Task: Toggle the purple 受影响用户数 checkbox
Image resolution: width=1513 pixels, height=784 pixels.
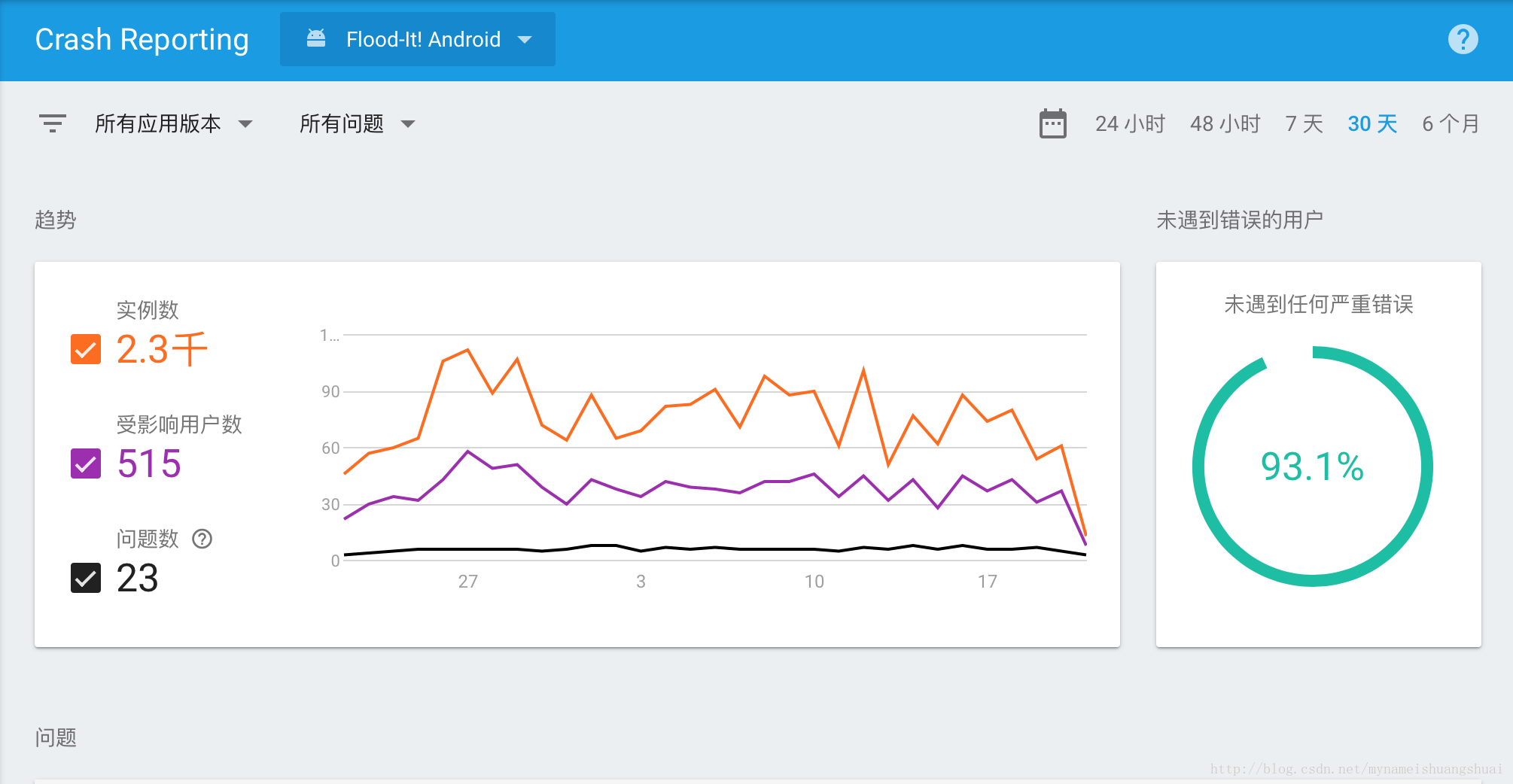Action: 86,463
